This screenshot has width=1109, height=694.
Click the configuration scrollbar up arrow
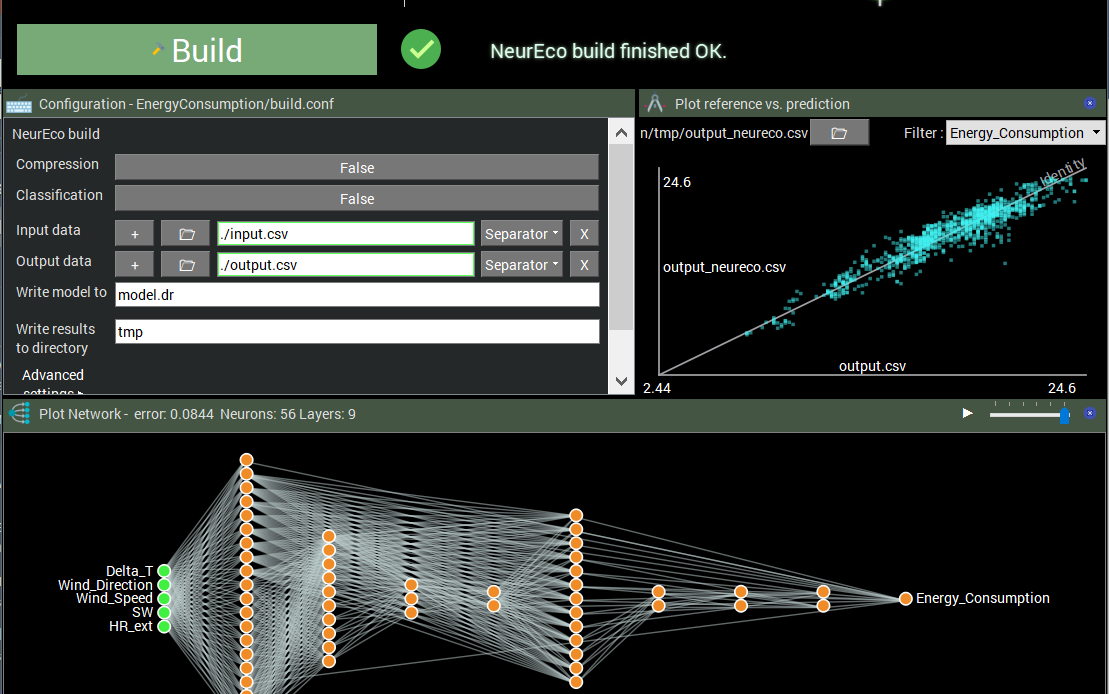(x=621, y=132)
